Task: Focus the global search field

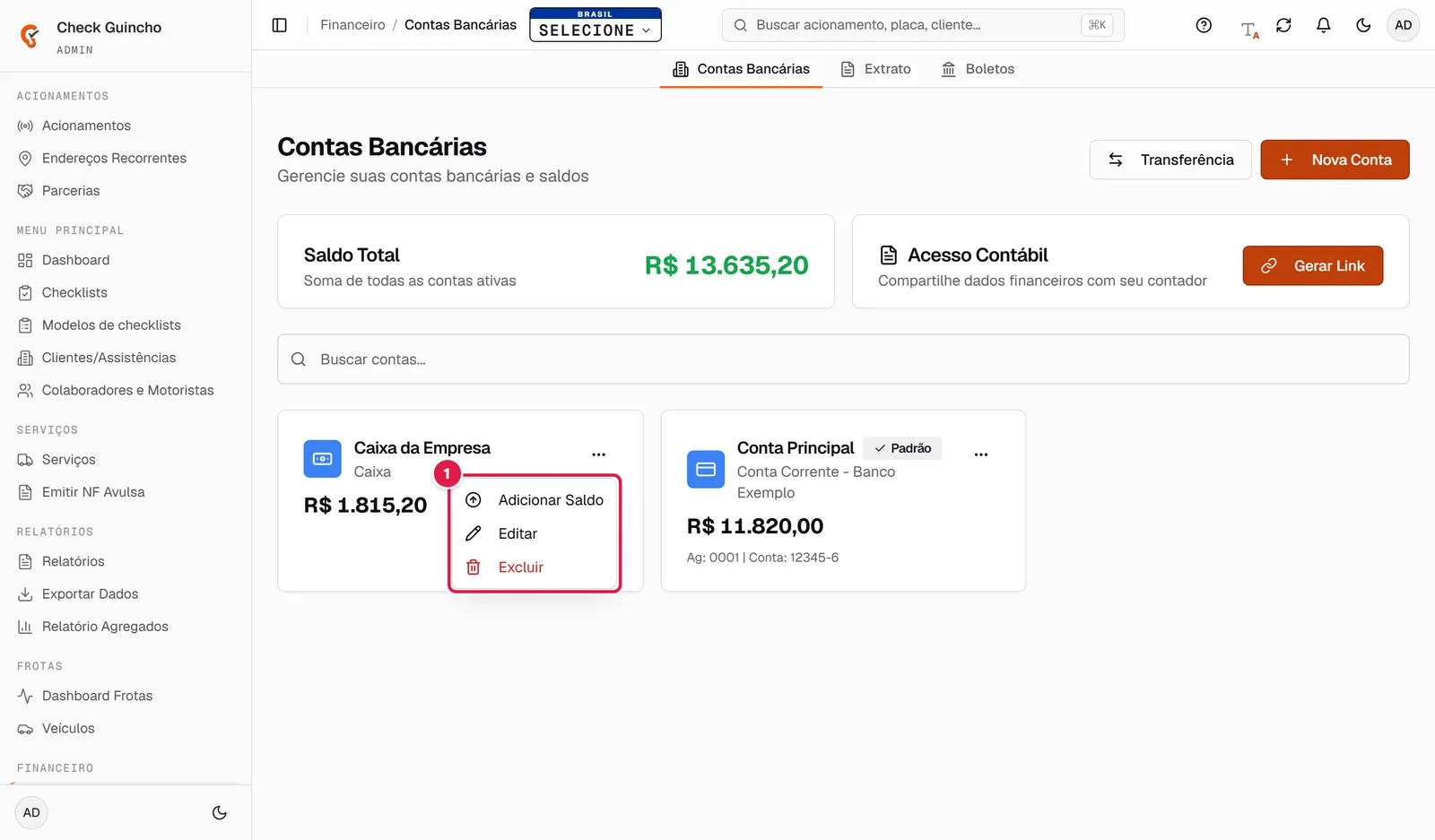Action: pyautogui.click(x=923, y=25)
